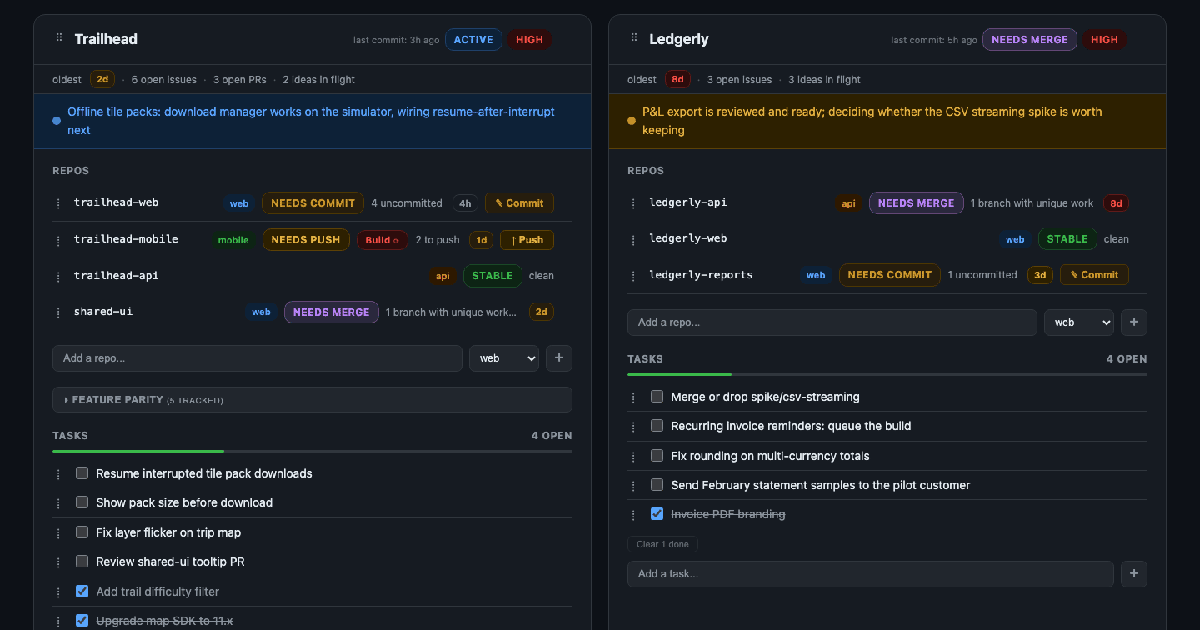Viewport: 1200px width, 630px height.
Task: Click drag handle beside ledgerly-web repo
Action: click(633, 239)
